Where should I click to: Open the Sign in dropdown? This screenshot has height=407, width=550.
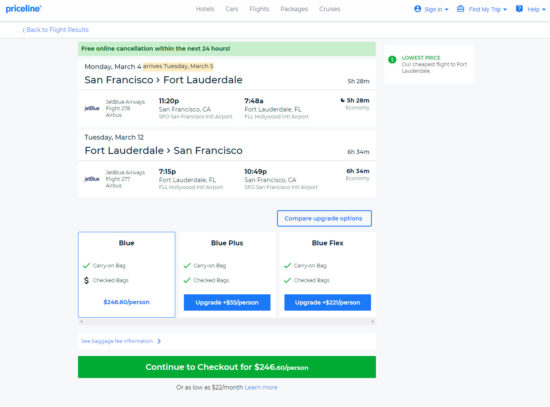tap(431, 9)
